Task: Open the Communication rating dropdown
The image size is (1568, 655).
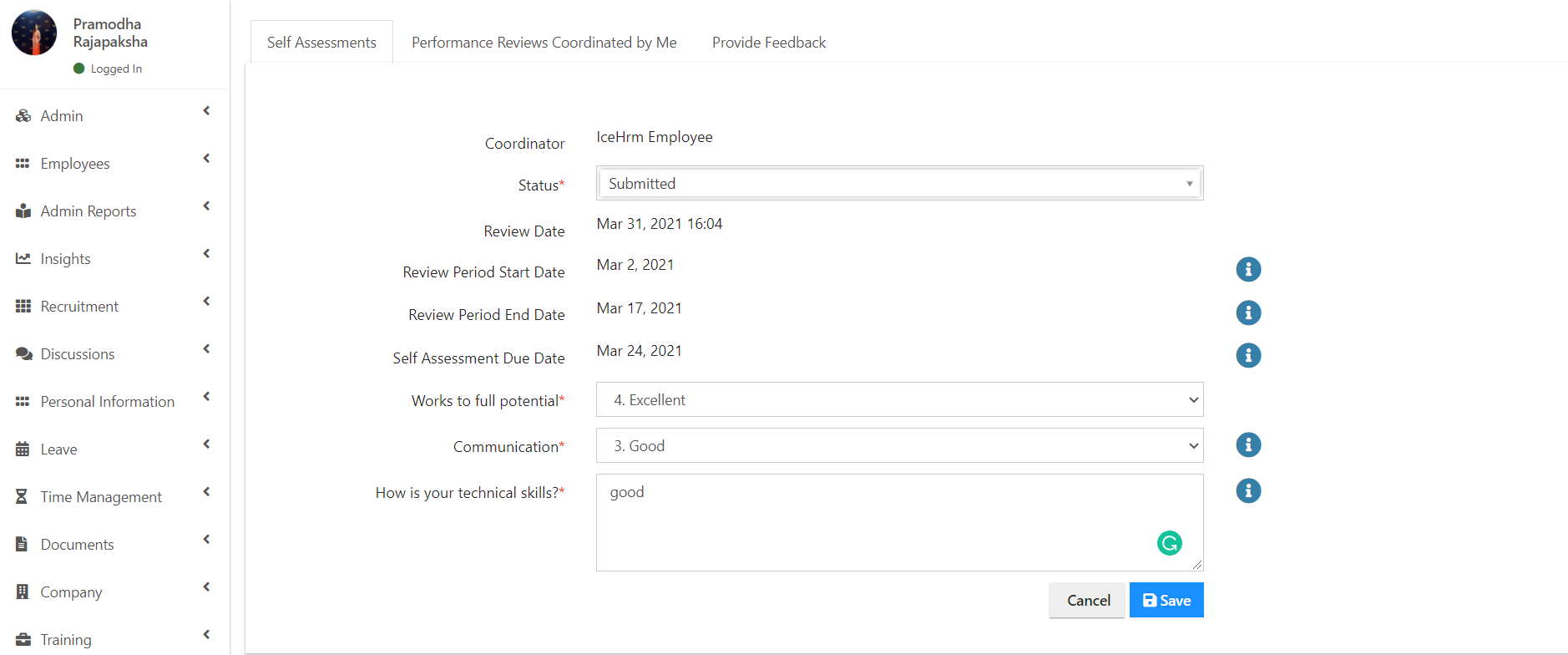Action: click(900, 445)
